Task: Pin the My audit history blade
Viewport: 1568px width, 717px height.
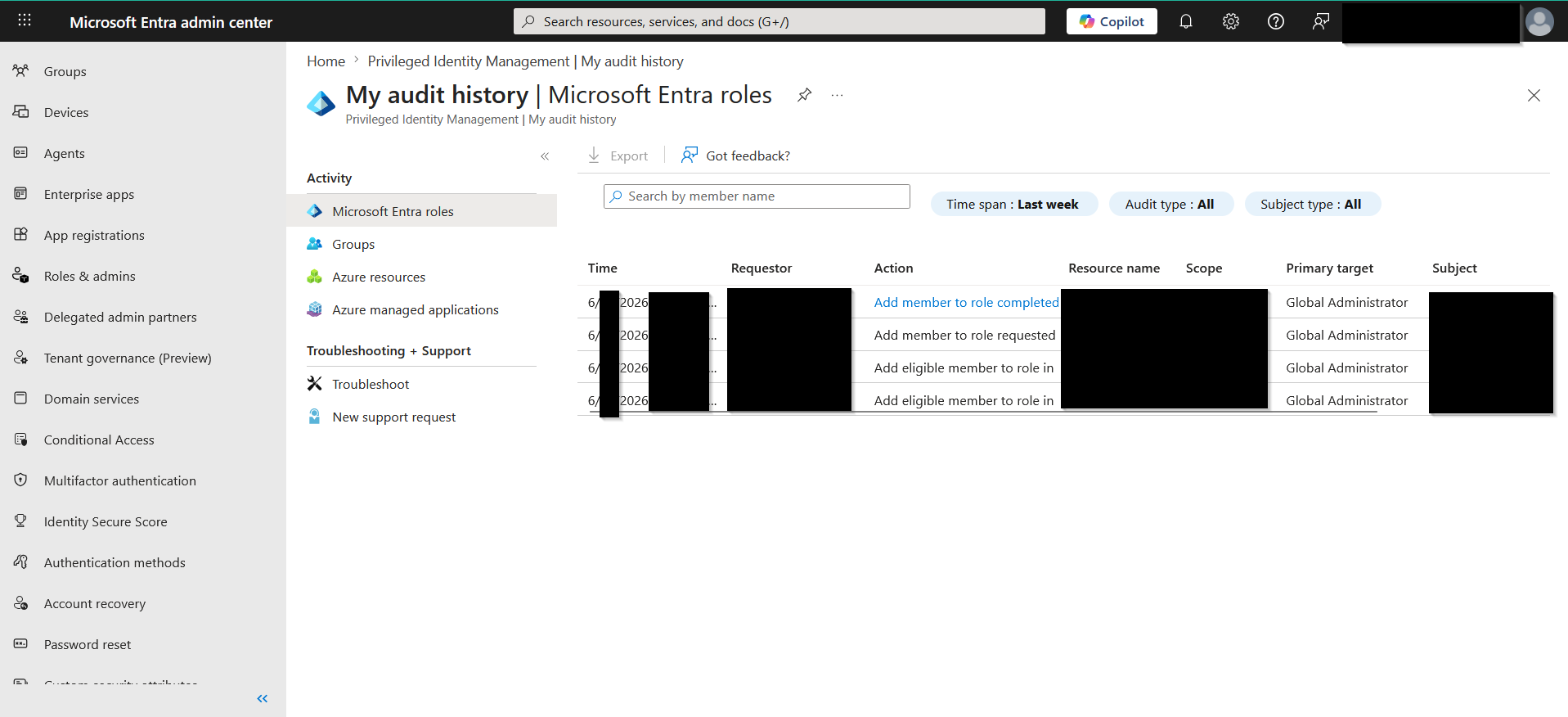Action: coord(804,95)
